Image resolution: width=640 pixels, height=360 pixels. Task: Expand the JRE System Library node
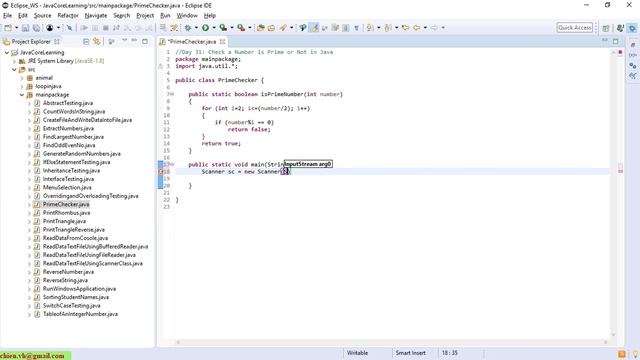coord(14,61)
